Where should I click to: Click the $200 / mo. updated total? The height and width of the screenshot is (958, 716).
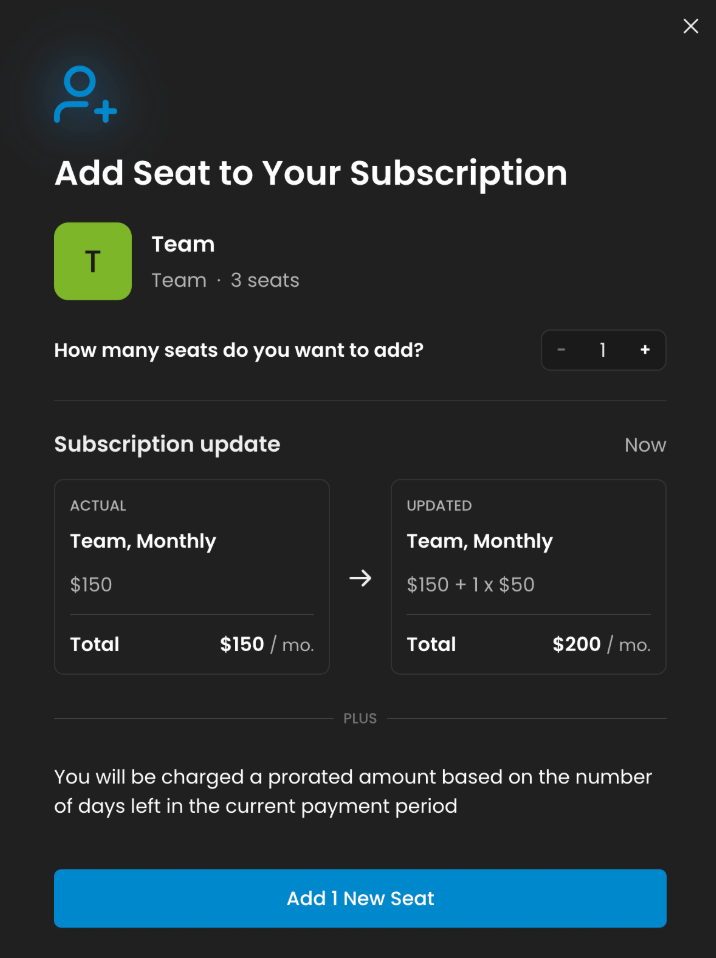(x=602, y=644)
